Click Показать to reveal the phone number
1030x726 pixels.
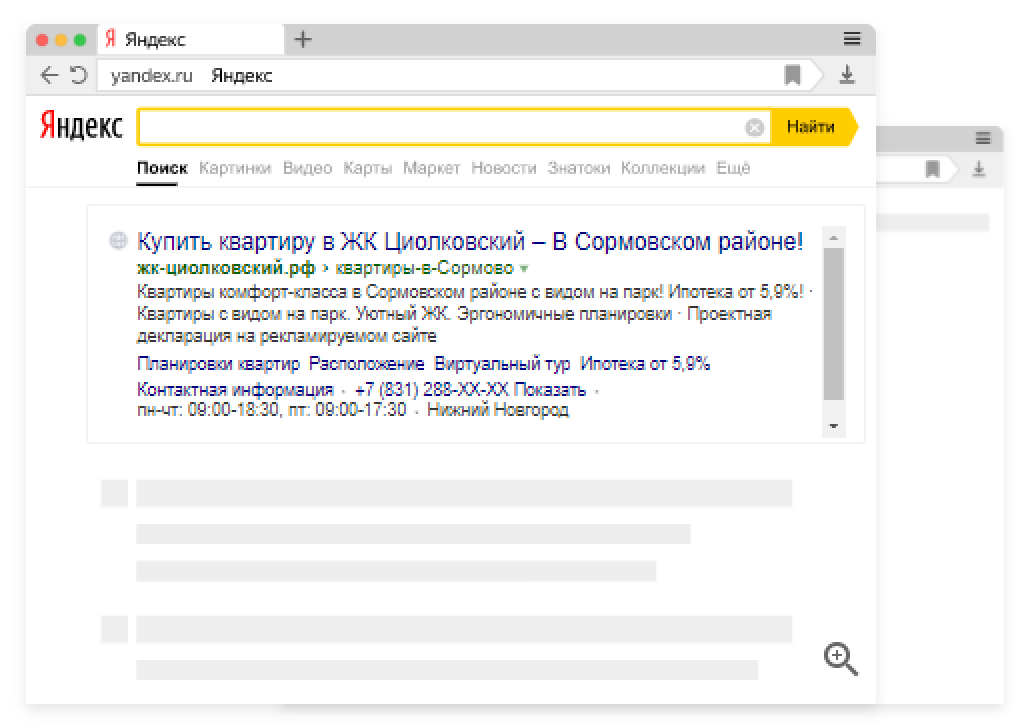click(549, 390)
